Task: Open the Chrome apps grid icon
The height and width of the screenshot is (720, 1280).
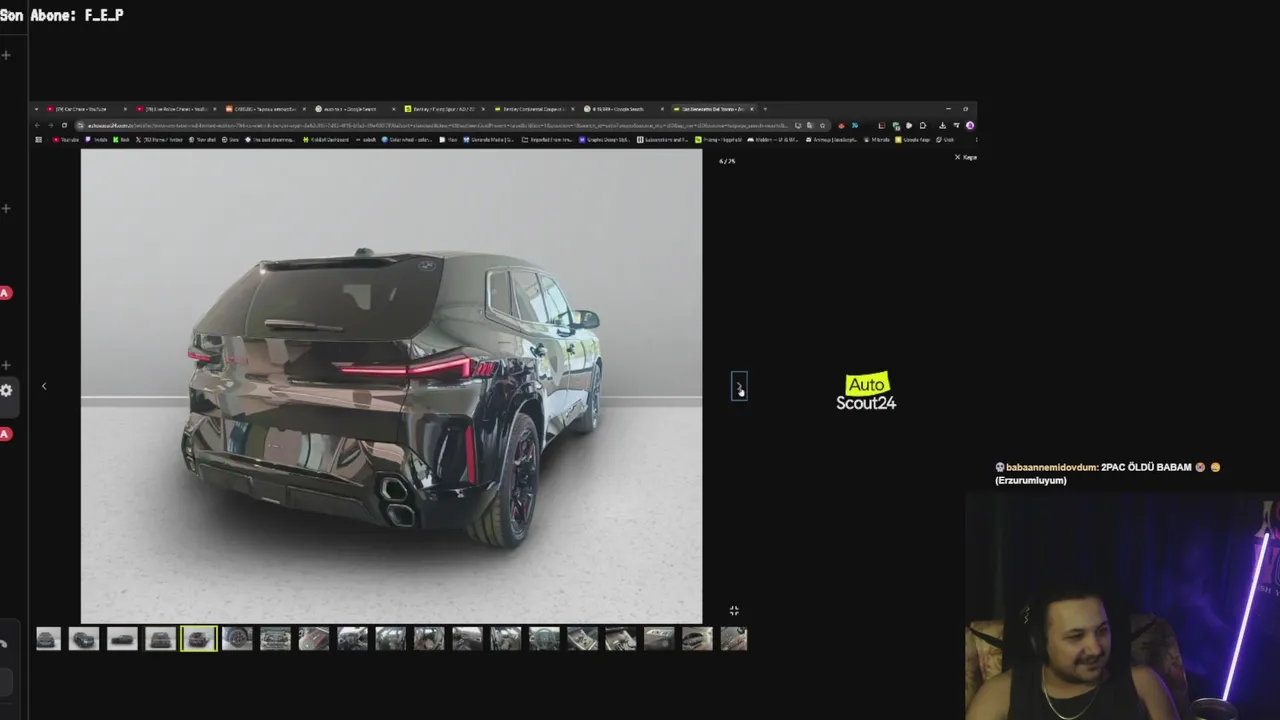Action: coord(38,139)
